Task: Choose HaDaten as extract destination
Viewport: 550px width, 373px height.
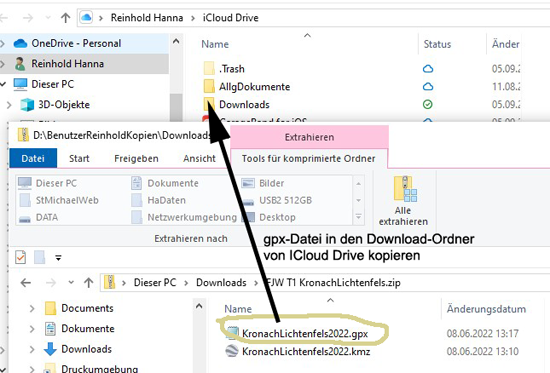Action: point(159,200)
